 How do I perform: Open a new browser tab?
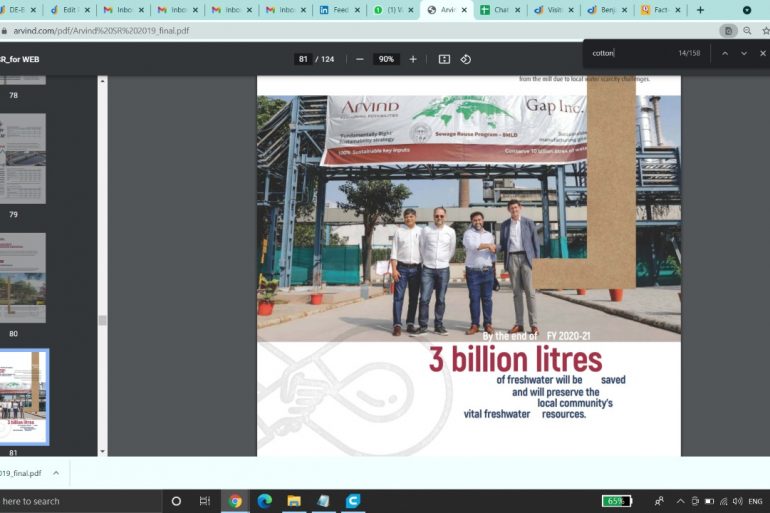(x=700, y=10)
